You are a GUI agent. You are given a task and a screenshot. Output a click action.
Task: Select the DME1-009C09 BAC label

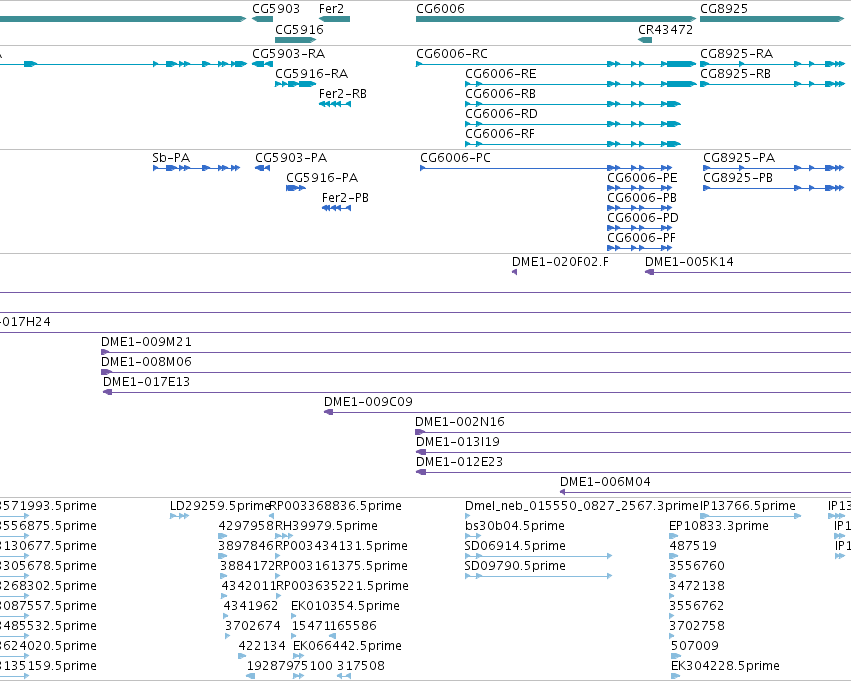368,402
